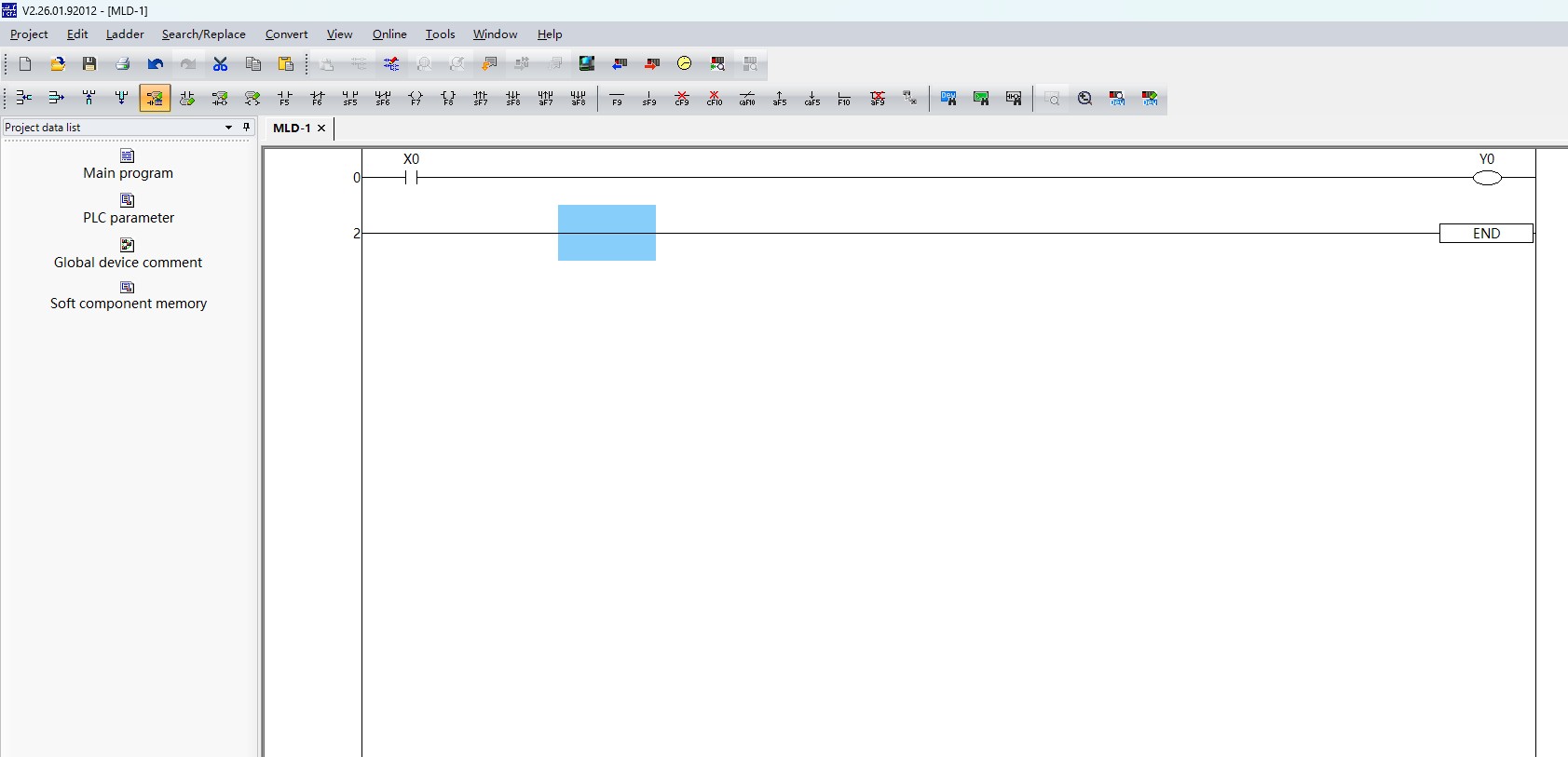Select the F7 output coil tool
The width and height of the screenshot is (1568, 757).
coord(416,98)
